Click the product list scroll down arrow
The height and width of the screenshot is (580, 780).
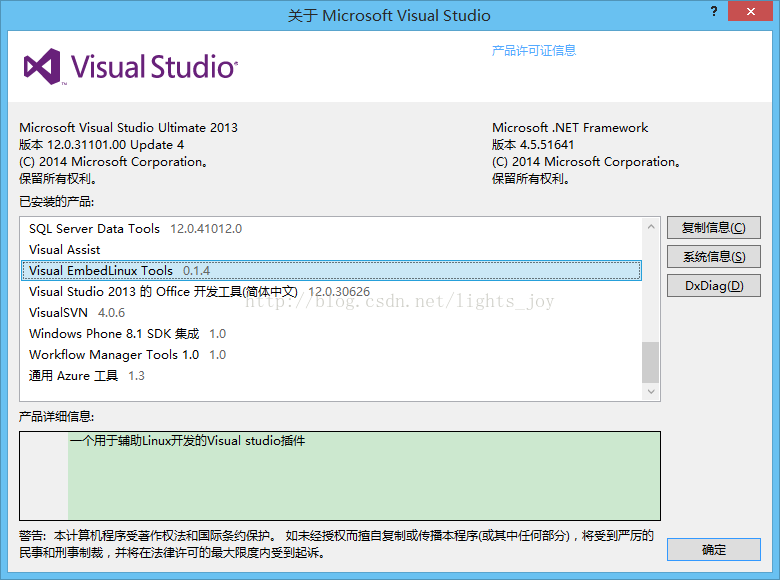651,391
